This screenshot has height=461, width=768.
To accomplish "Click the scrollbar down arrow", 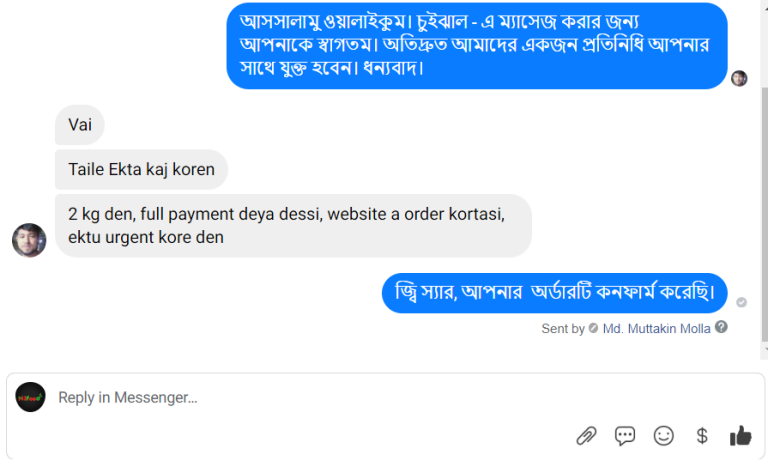I will click(x=764, y=351).
